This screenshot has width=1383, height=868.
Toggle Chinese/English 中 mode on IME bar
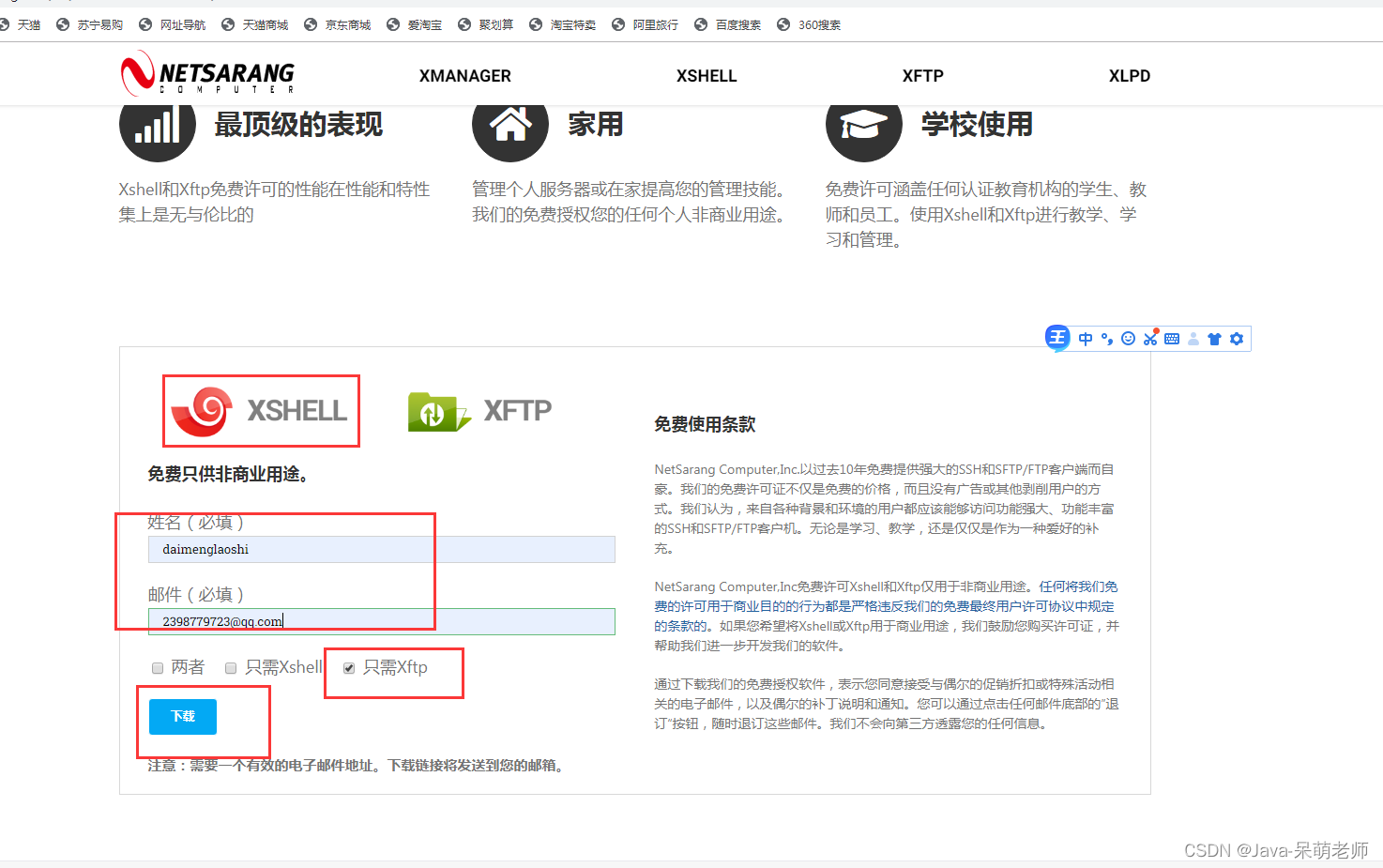tap(1086, 339)
